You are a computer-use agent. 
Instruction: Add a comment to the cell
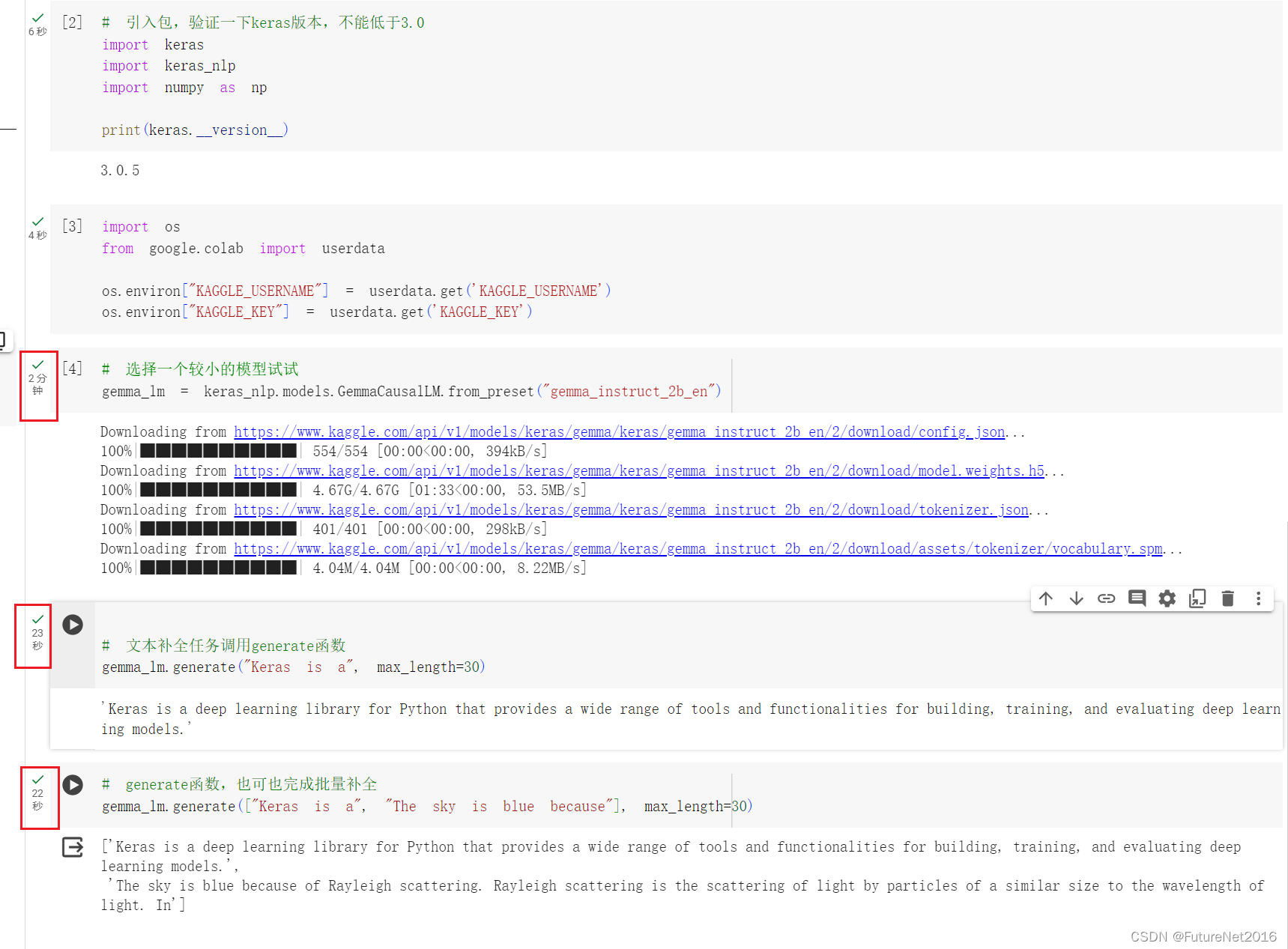coord(1137,598)
